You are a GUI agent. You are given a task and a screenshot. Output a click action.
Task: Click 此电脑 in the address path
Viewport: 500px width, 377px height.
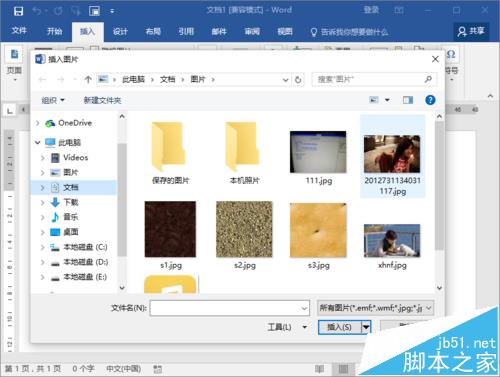(x=133, y=79)
